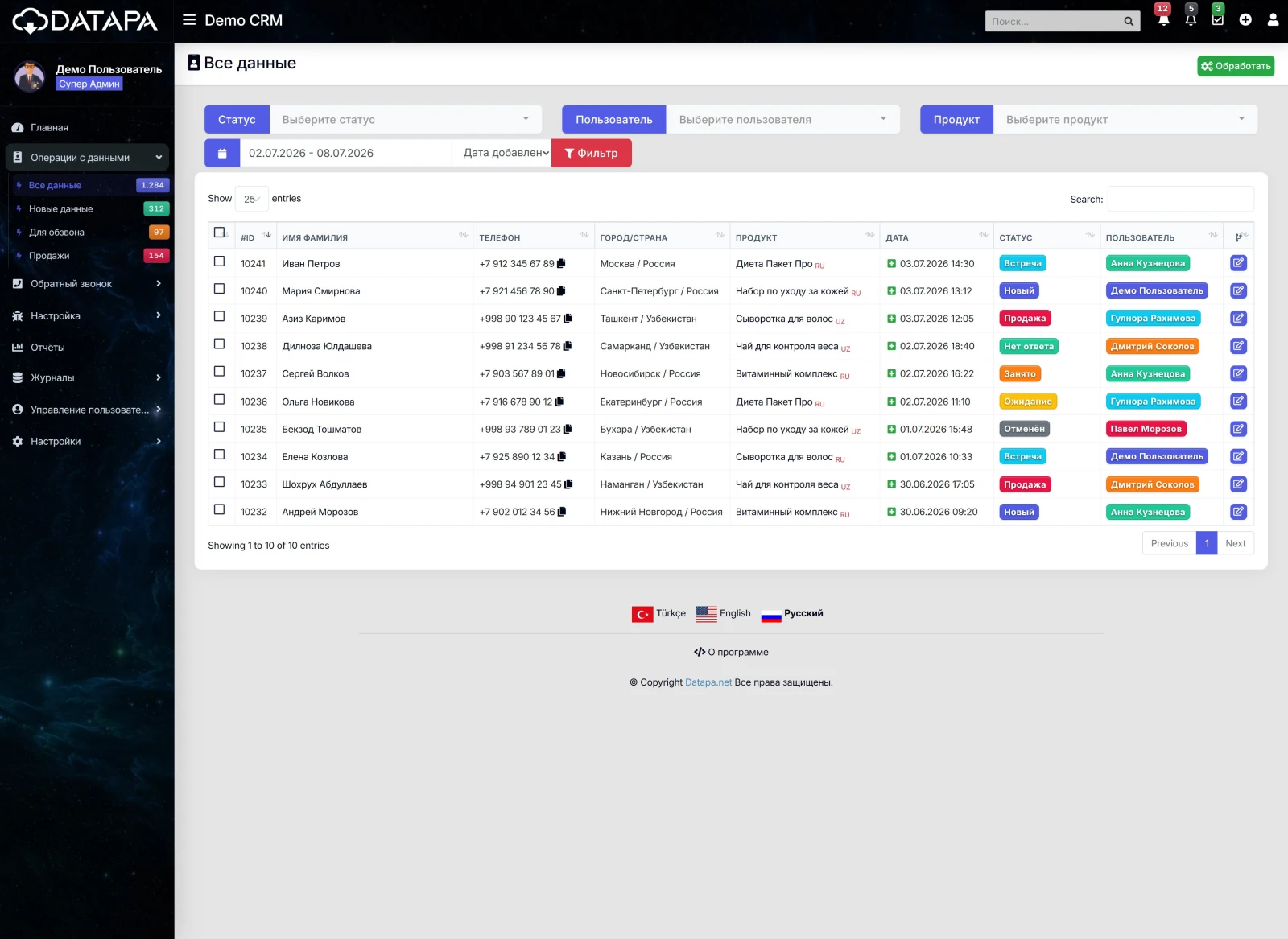Check the row checkbox for ID 10232
The height and width of the screenshot is (939, 1288).
219,509
